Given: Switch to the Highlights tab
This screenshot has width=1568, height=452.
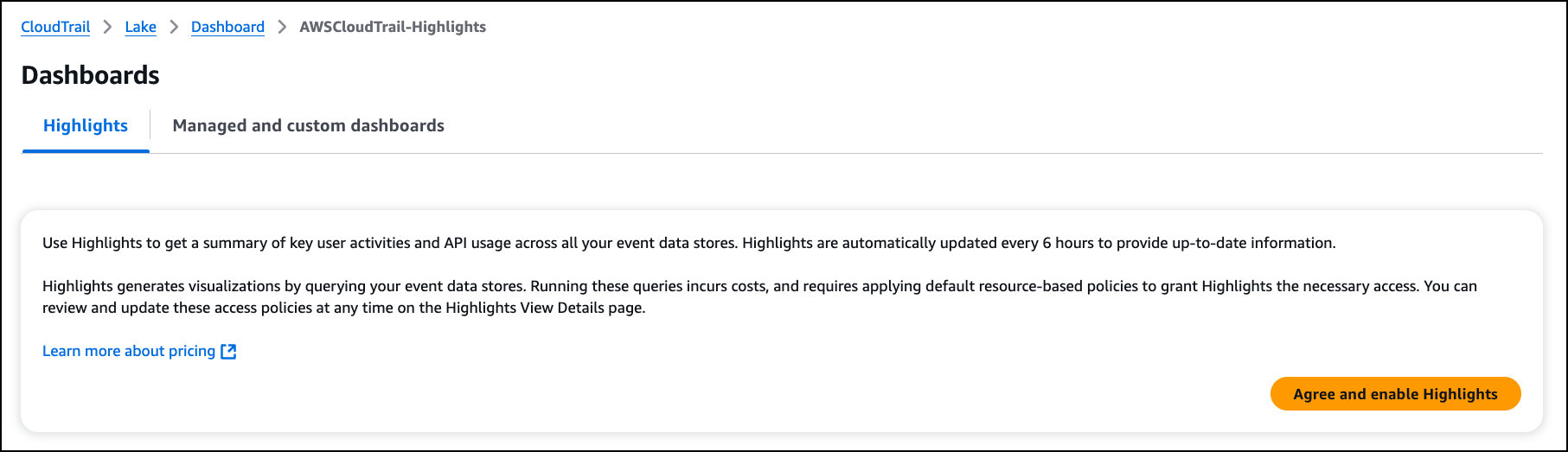Looking at the screenshot, I should tap(86, 125).
